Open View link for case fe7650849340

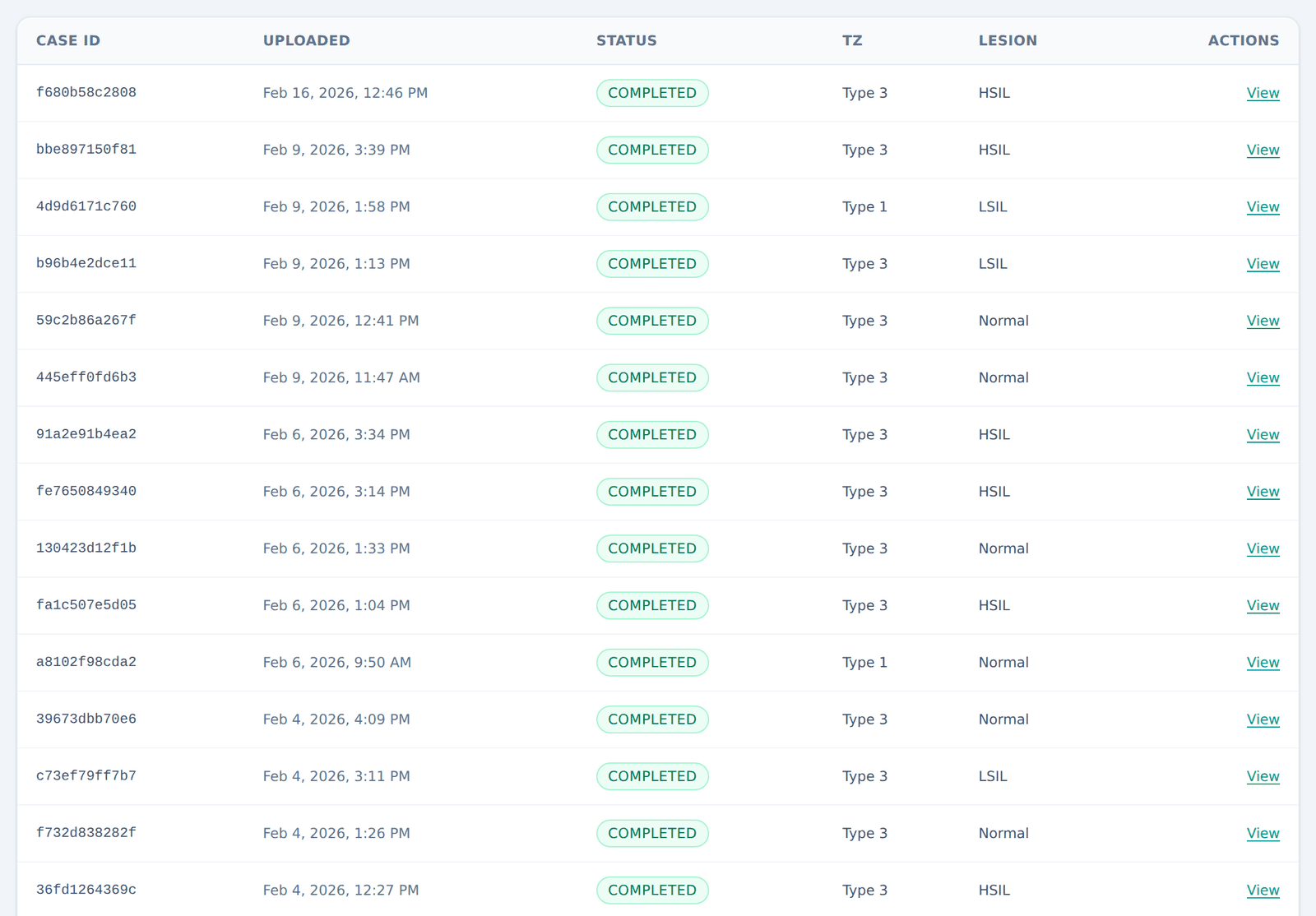pyautogui.click(x=1263, y=492)
